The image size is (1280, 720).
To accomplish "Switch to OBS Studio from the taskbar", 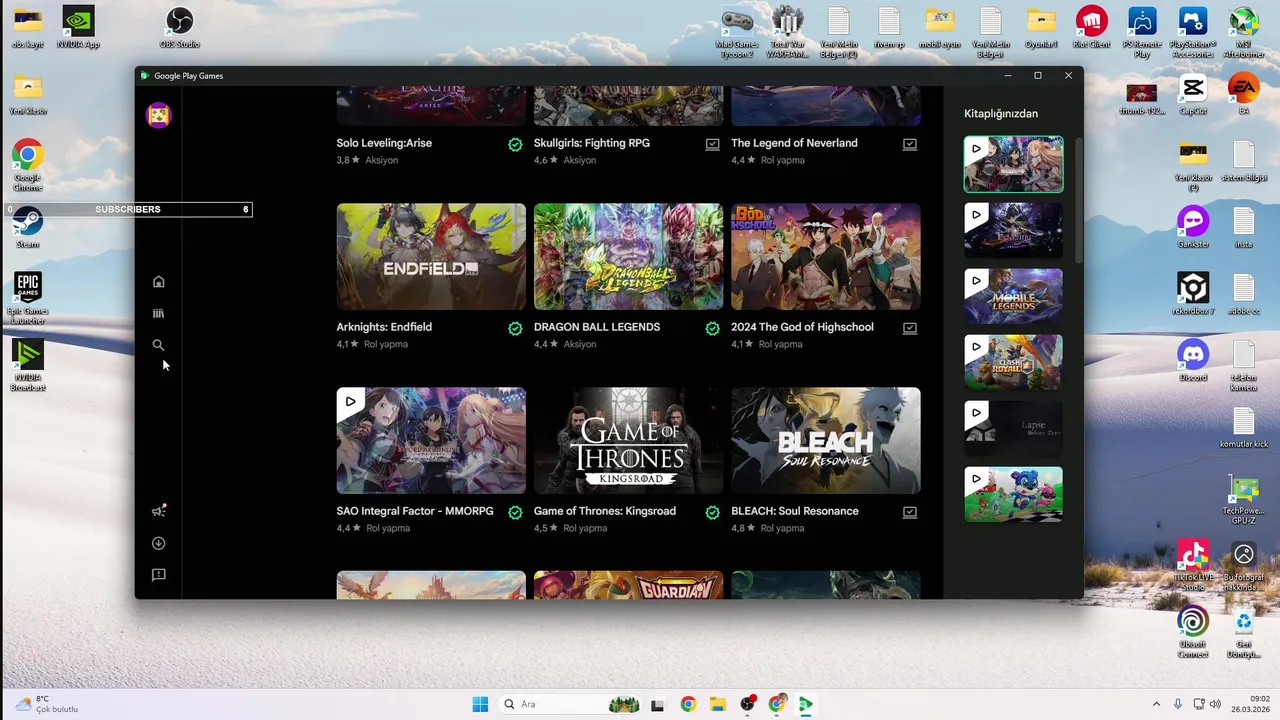I will click(747, 704).
